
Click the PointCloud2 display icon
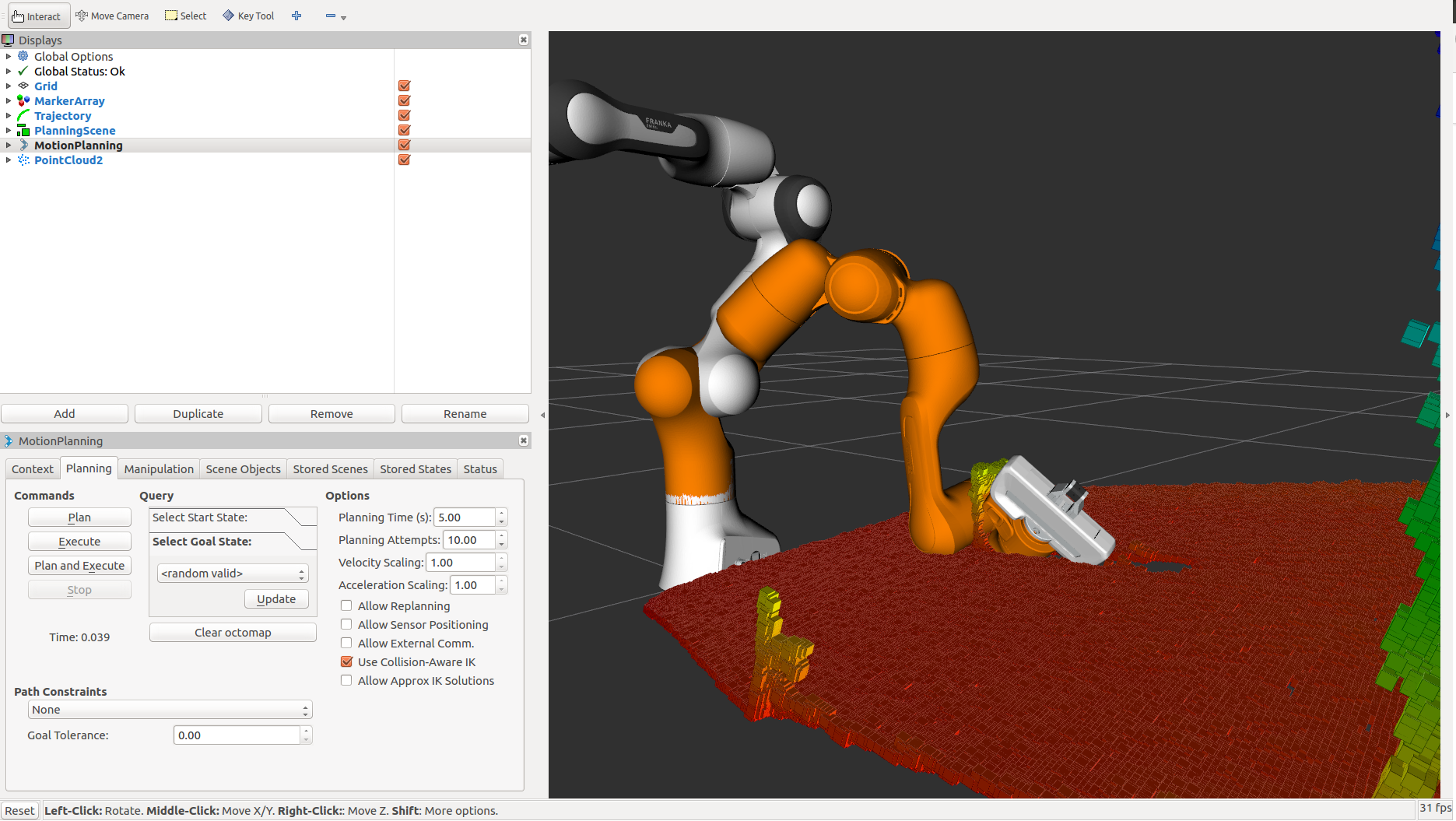tap(23, 160)
